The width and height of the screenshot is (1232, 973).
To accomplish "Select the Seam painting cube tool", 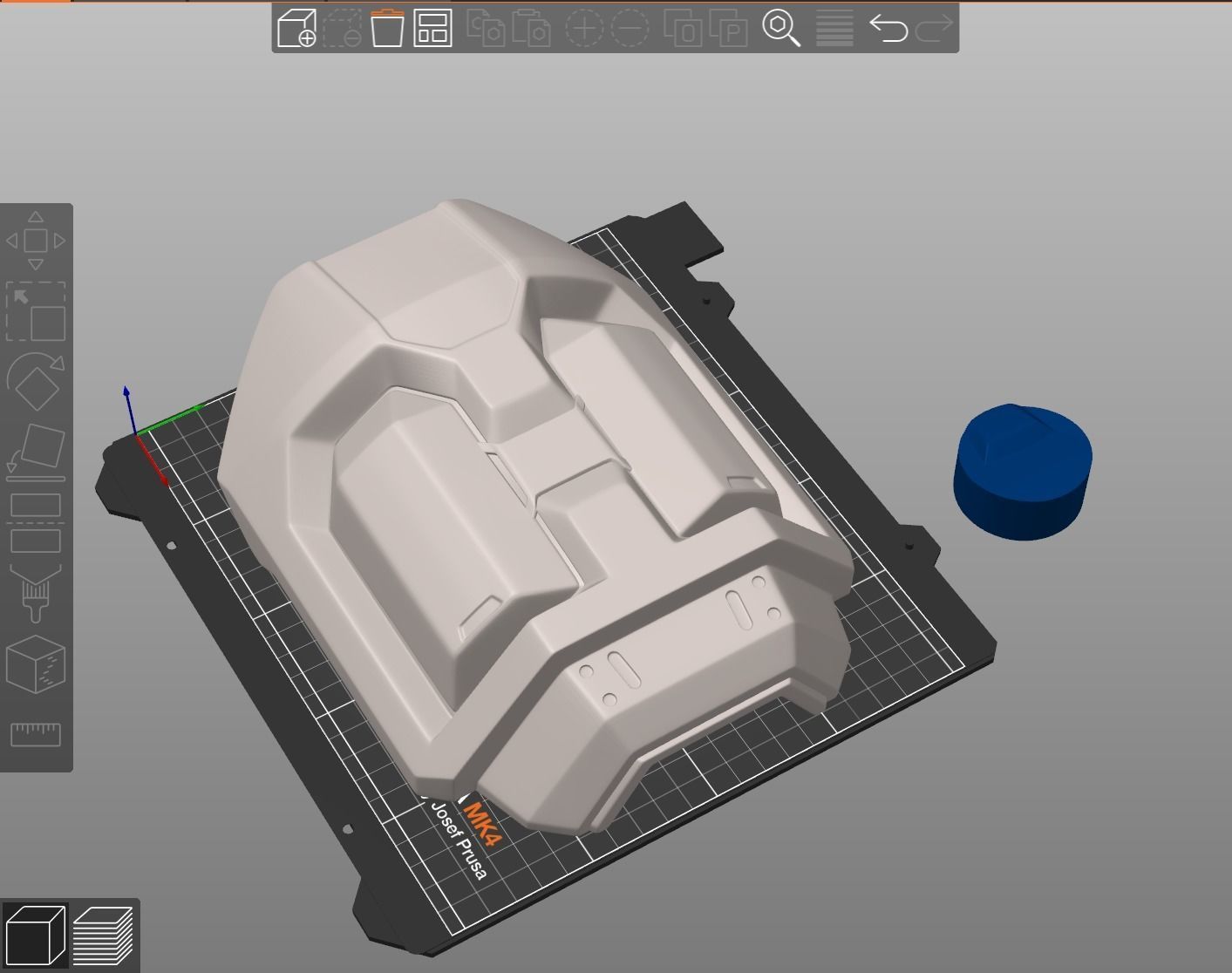I will coord(36,664).
